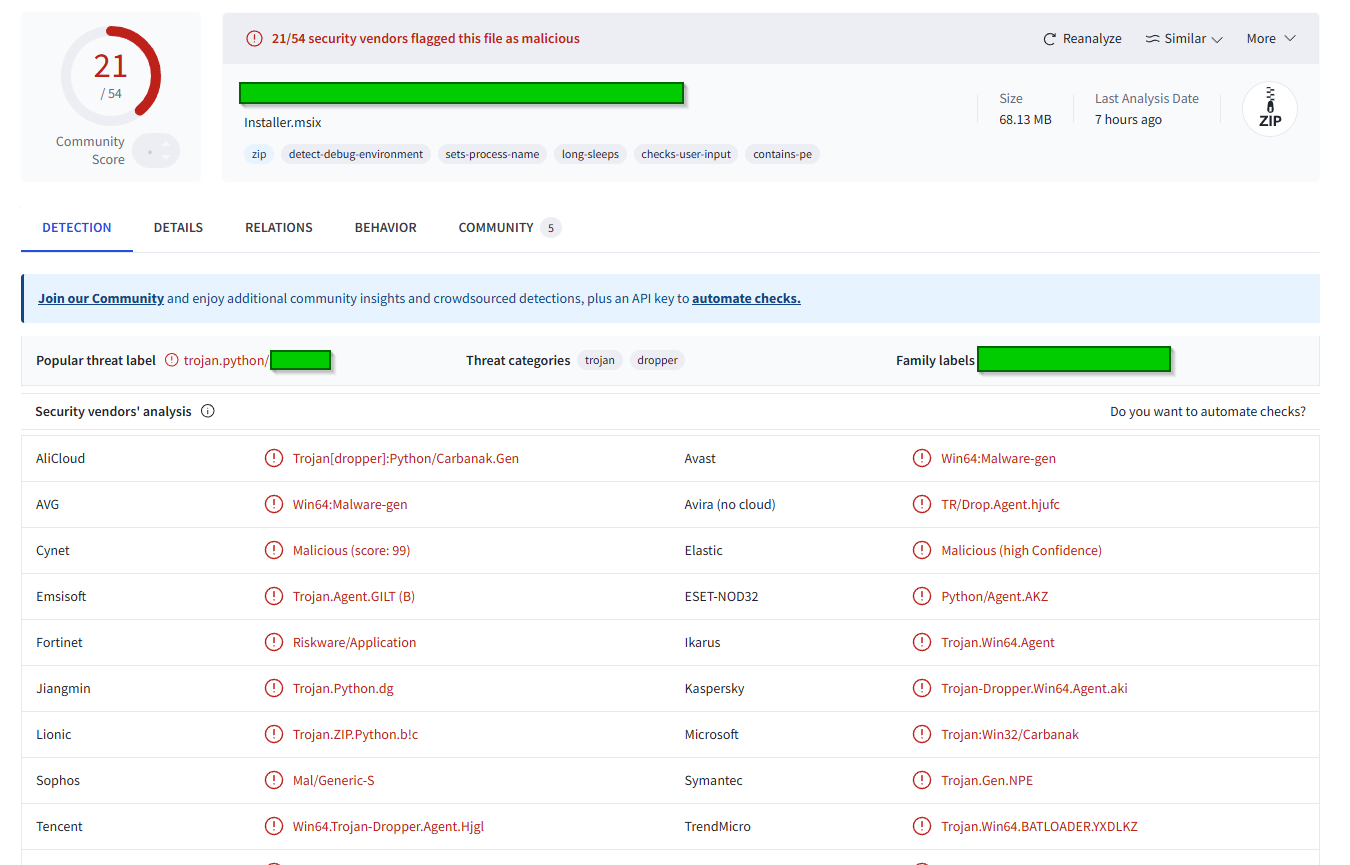Click the exclamation icon in the malicious banner
The height and width of the screenshot is (865, 1350).
click(253, 38)
